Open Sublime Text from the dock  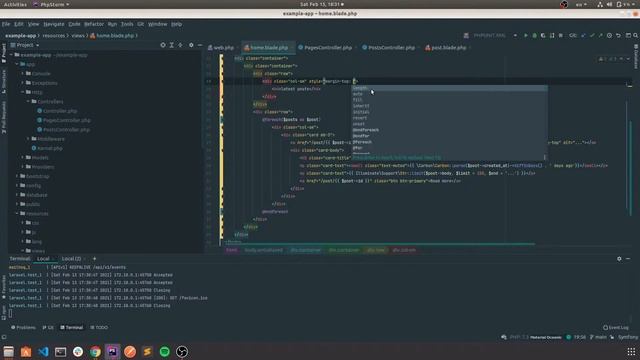tap(147, 351)
